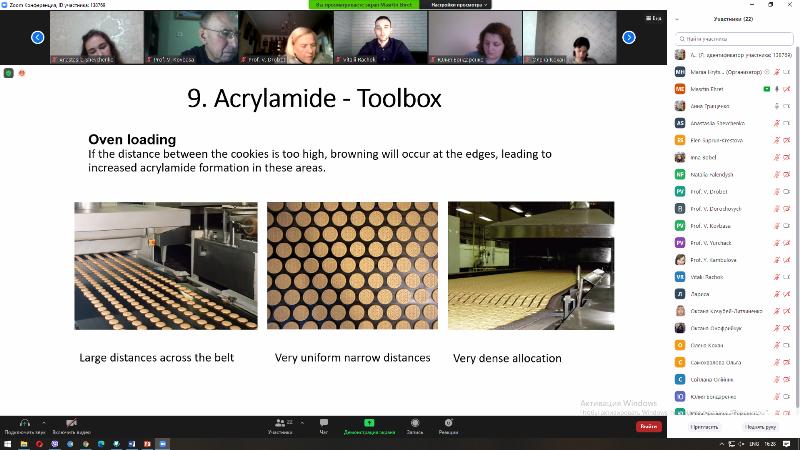Click muted mic icon in VR participant row
The image size is (800, 450).
point(777,277)
